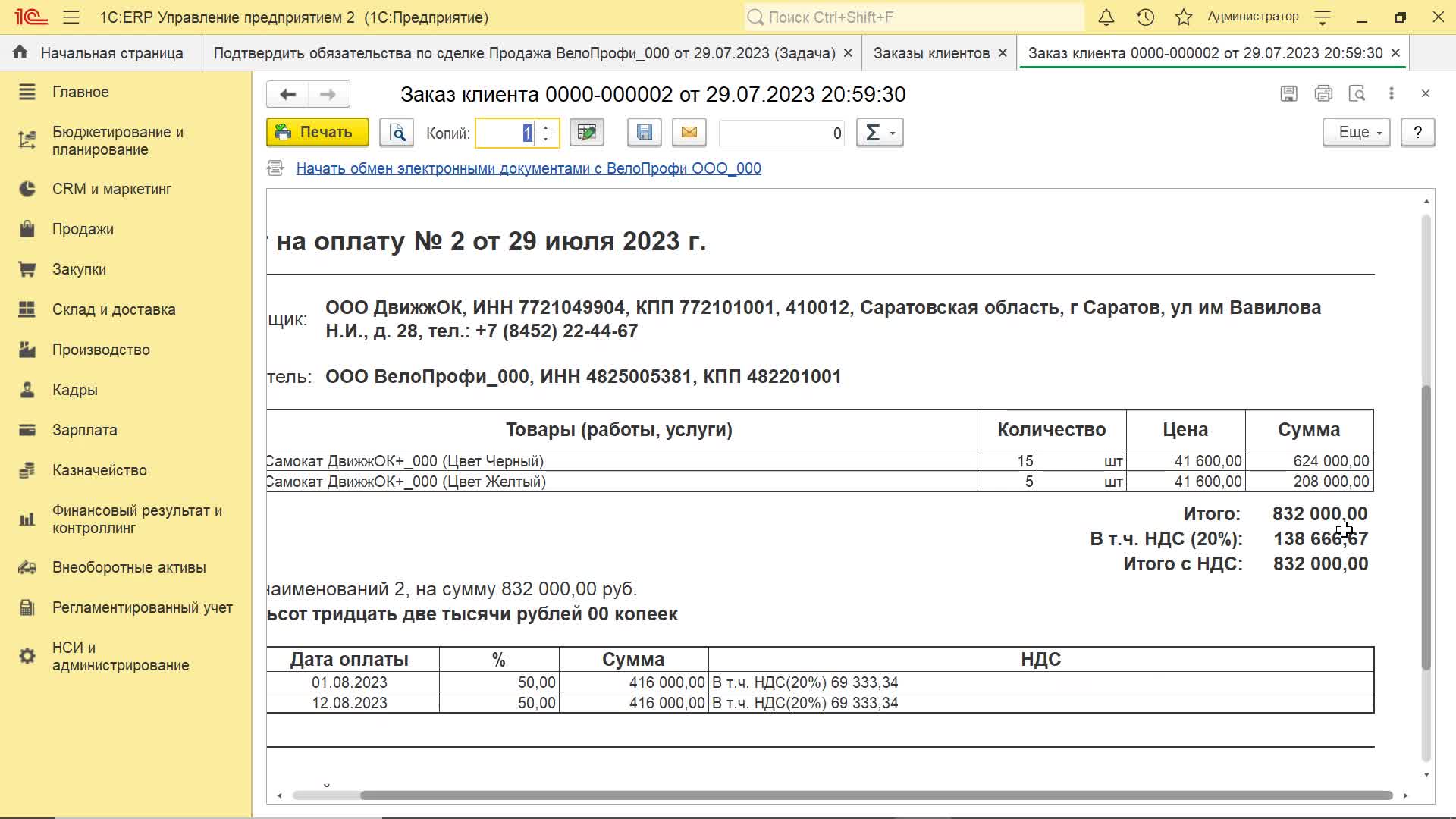Click the yellow Печать button
The width and height of the screenshot is (1456, 819).
tap(318, 133)
